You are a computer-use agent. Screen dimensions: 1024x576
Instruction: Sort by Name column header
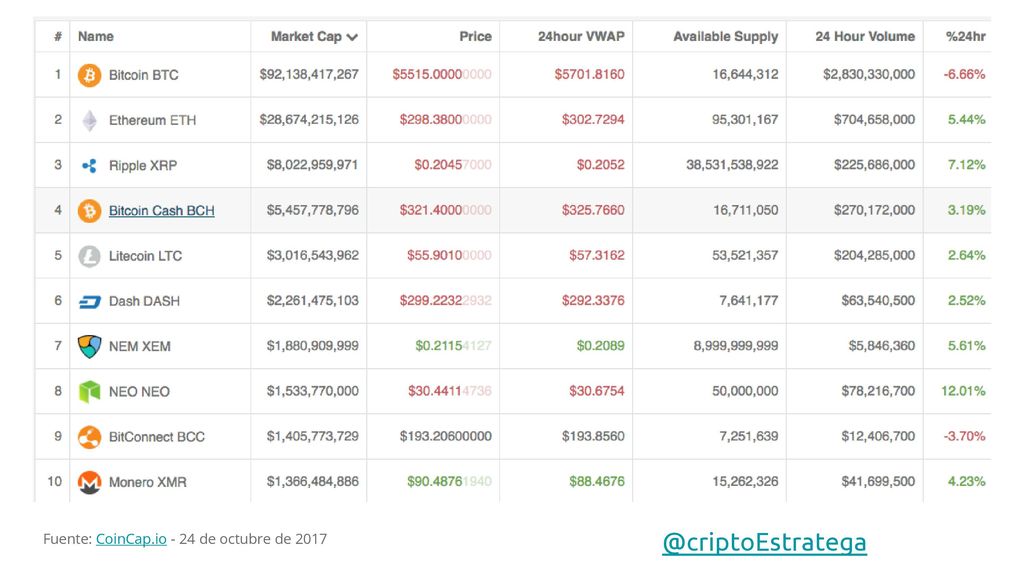coord(96,37)
